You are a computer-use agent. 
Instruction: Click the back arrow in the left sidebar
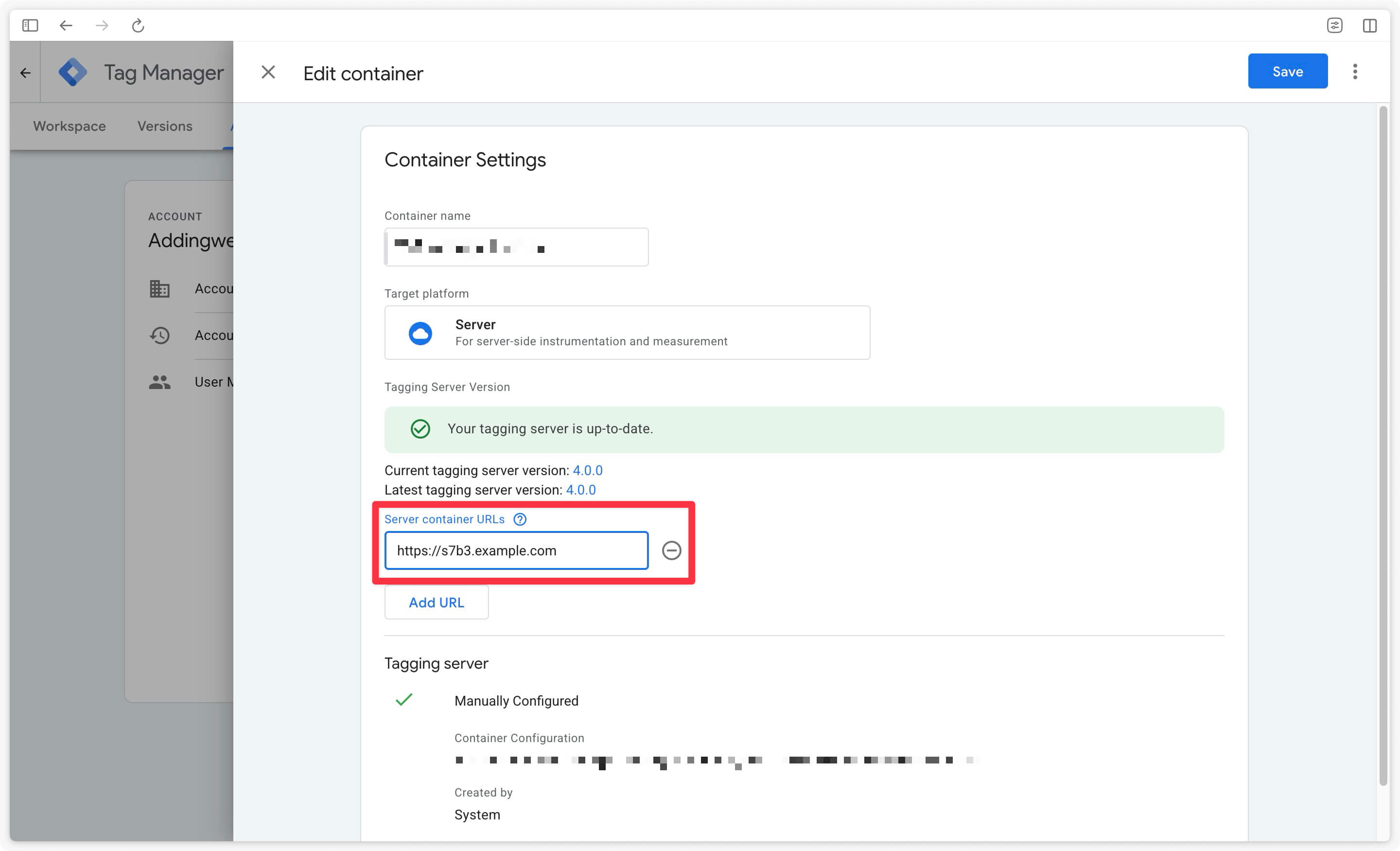[25, 72]
